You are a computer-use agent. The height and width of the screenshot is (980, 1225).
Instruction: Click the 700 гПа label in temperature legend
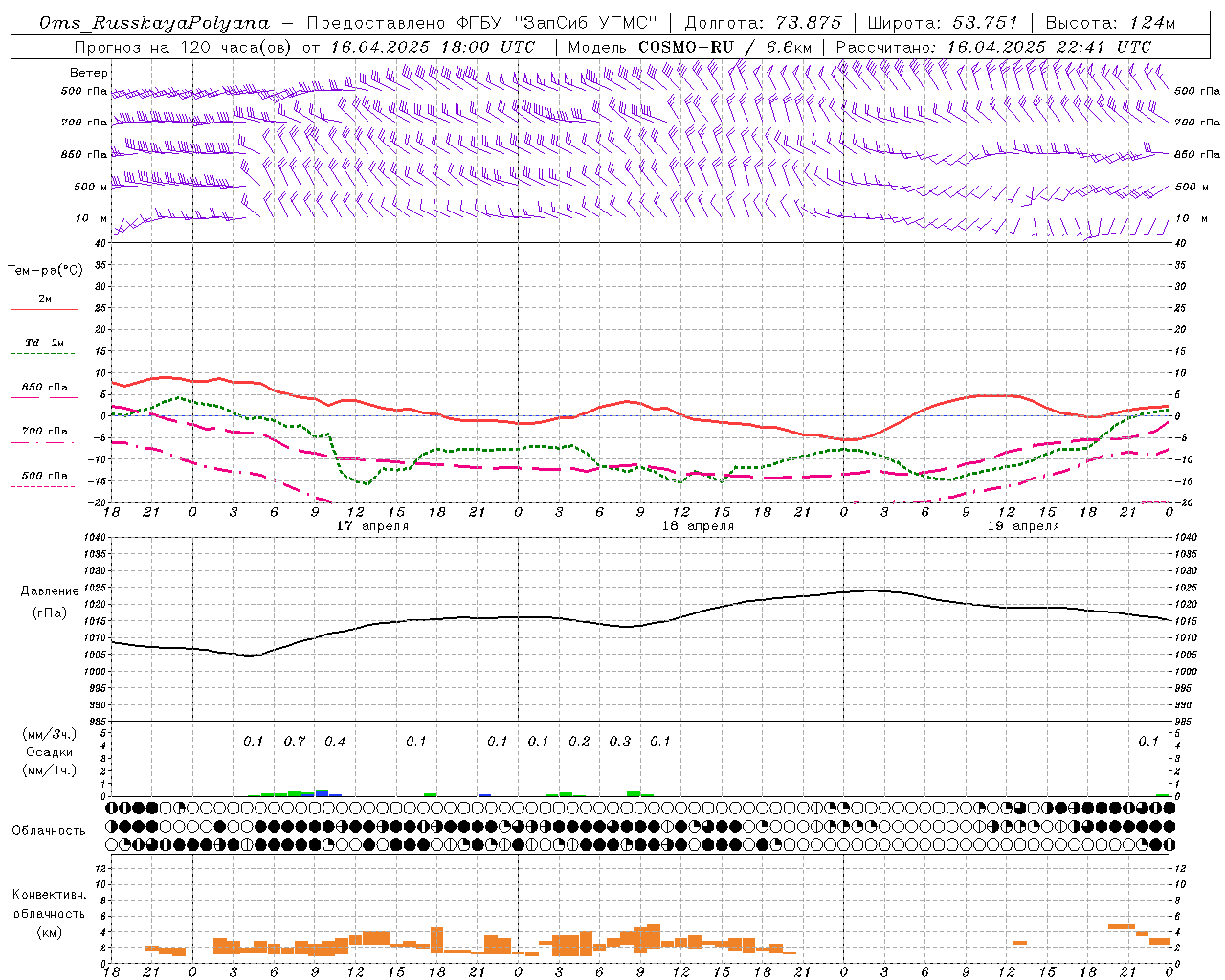45,431
